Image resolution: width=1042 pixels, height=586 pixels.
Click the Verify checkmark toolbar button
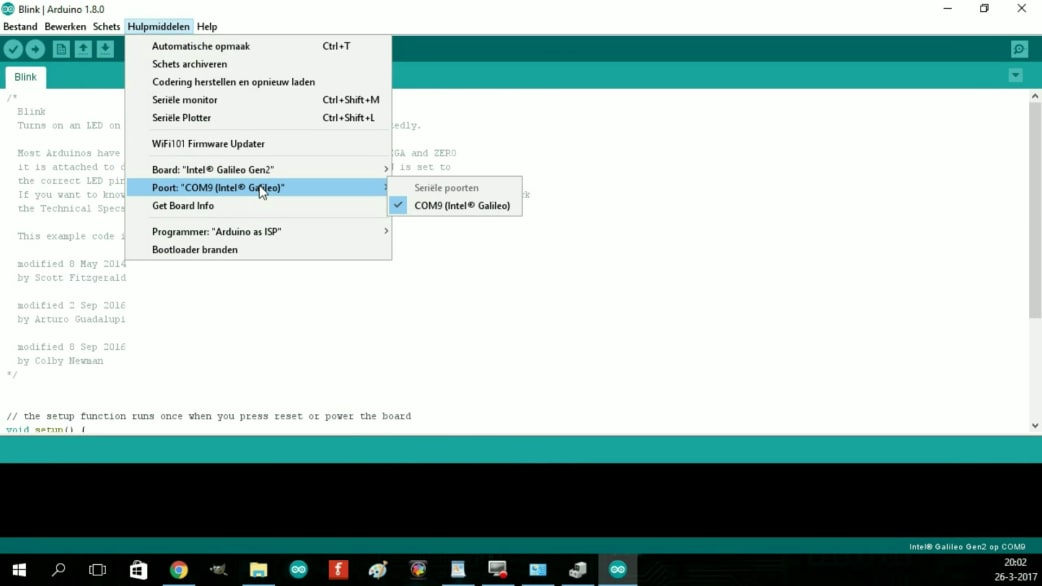[13, 49]
